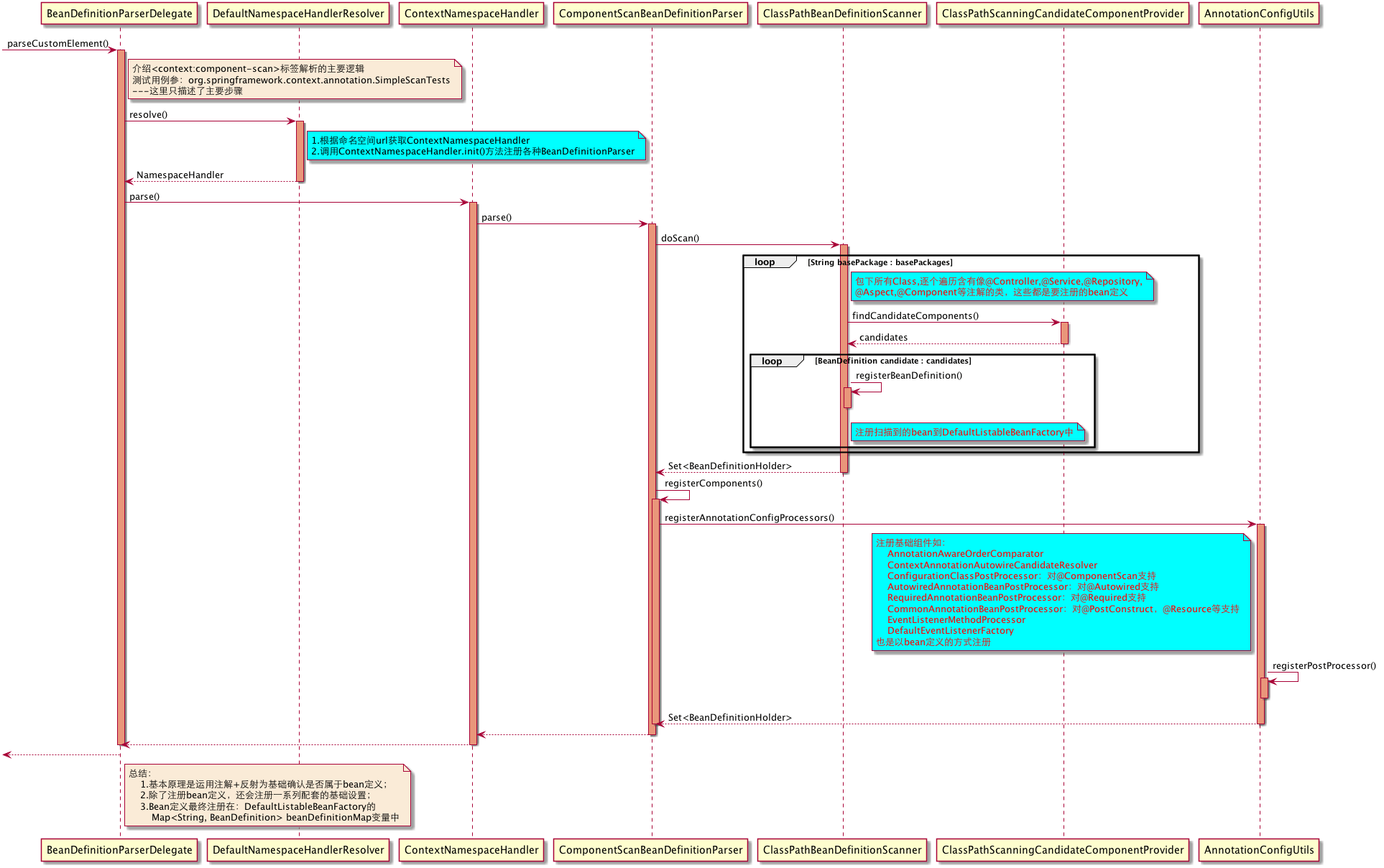Click the top ClassPathBeanDefinitionScanner participant box
The image size is (1384, 868).
click(x=842, y=14)
